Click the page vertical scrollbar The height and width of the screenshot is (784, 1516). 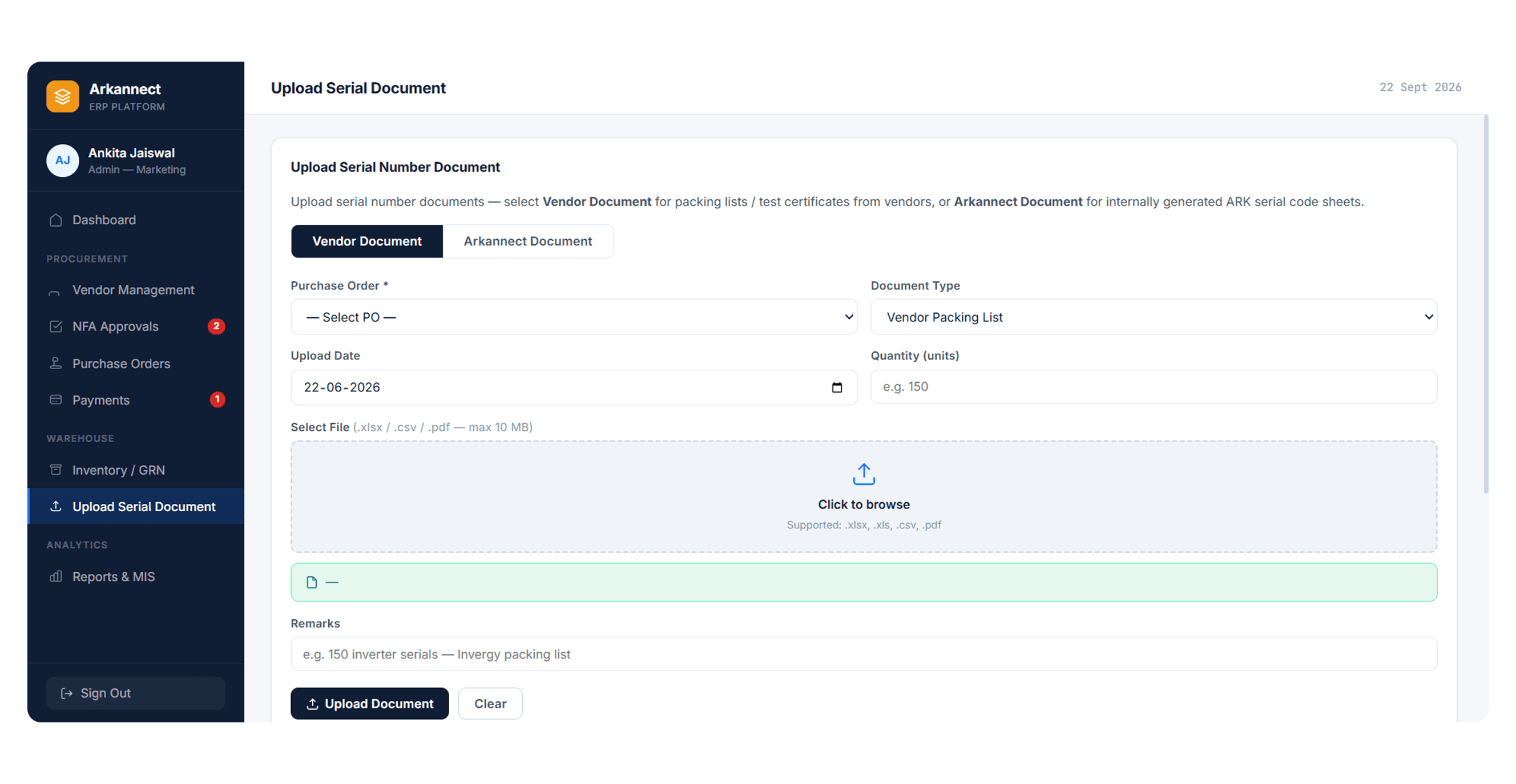click(1486, 305)
